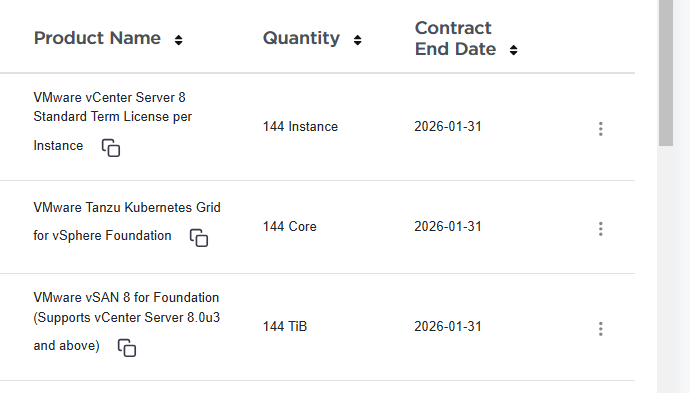This screenshot has width=690, height=393.
Task: Click the Product Name column header
Action: click(97, 38)
